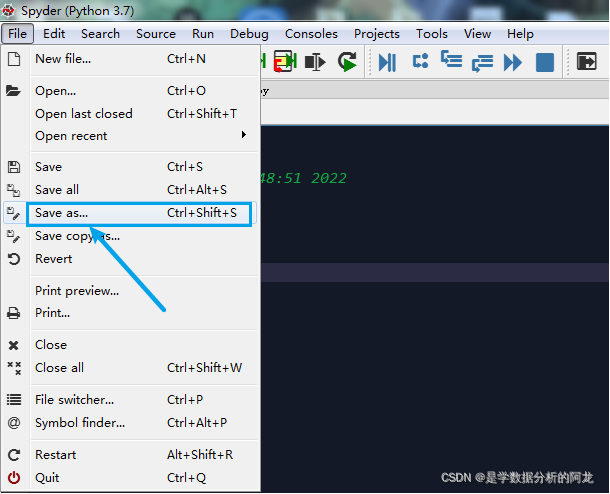Open the Source menu

156,34
